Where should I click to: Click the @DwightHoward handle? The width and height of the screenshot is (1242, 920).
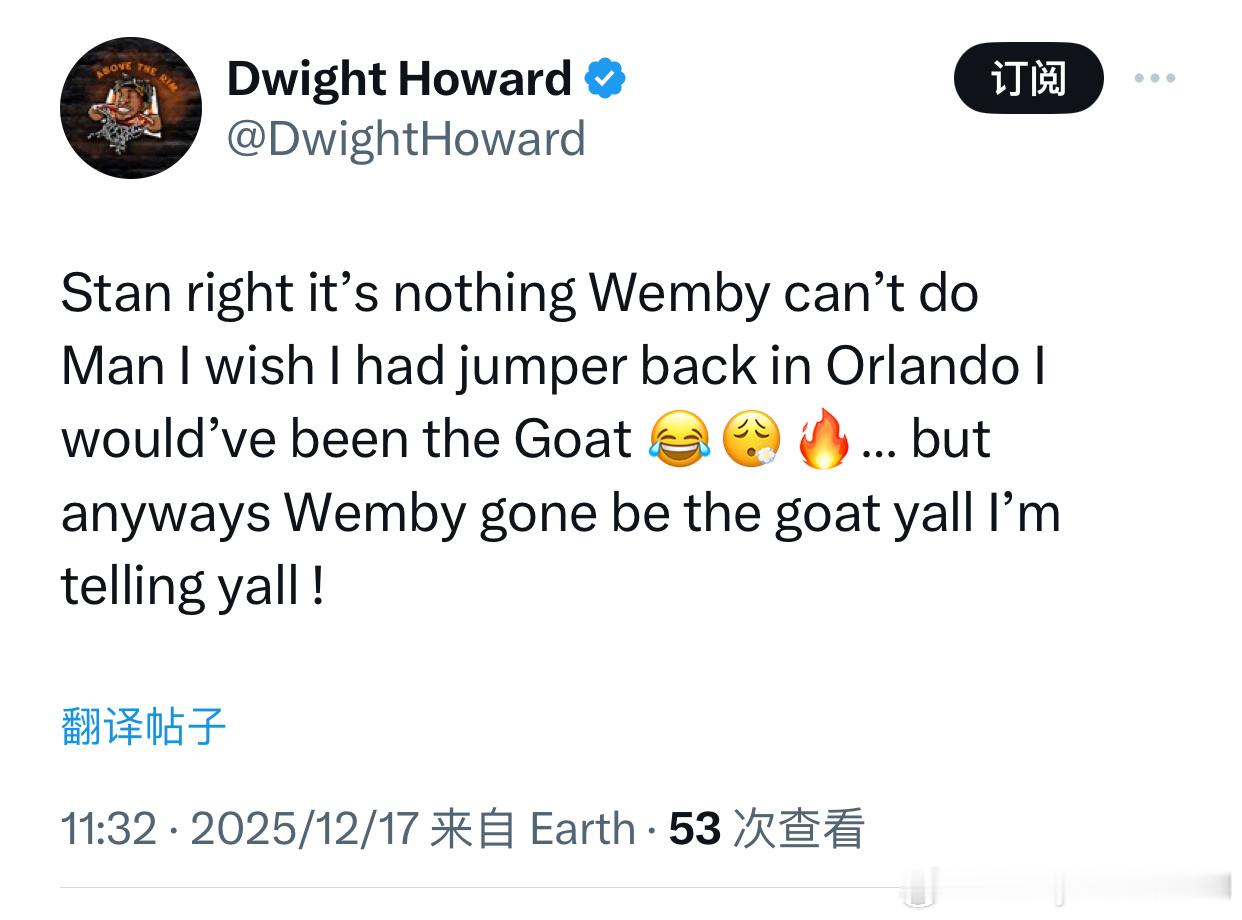pos(406,139)
